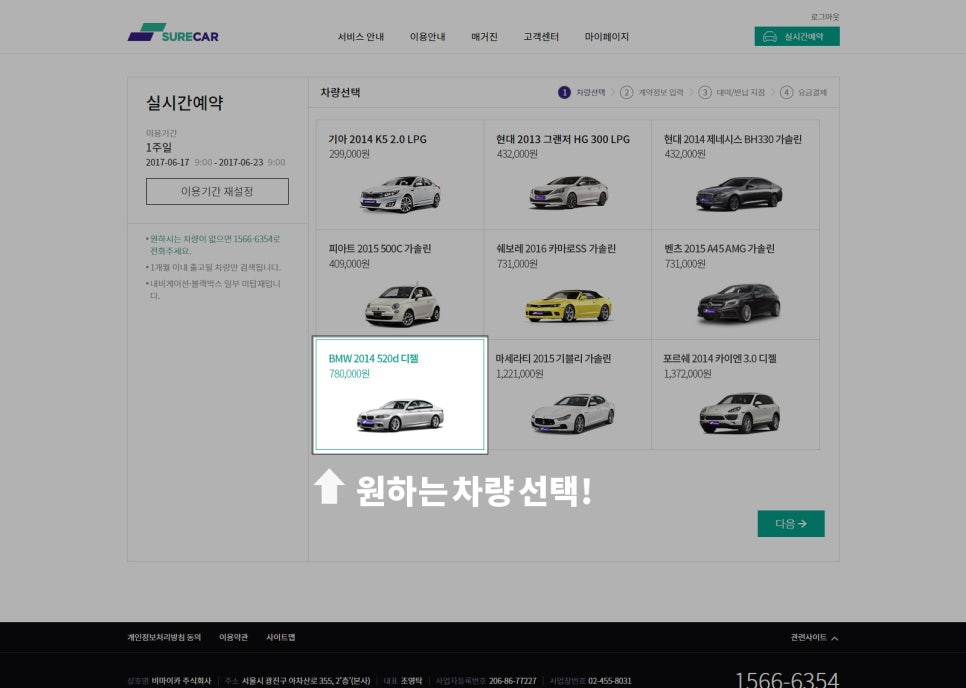
Task: Click the 이용기간 재설정 button
Action: click(217, 192)
